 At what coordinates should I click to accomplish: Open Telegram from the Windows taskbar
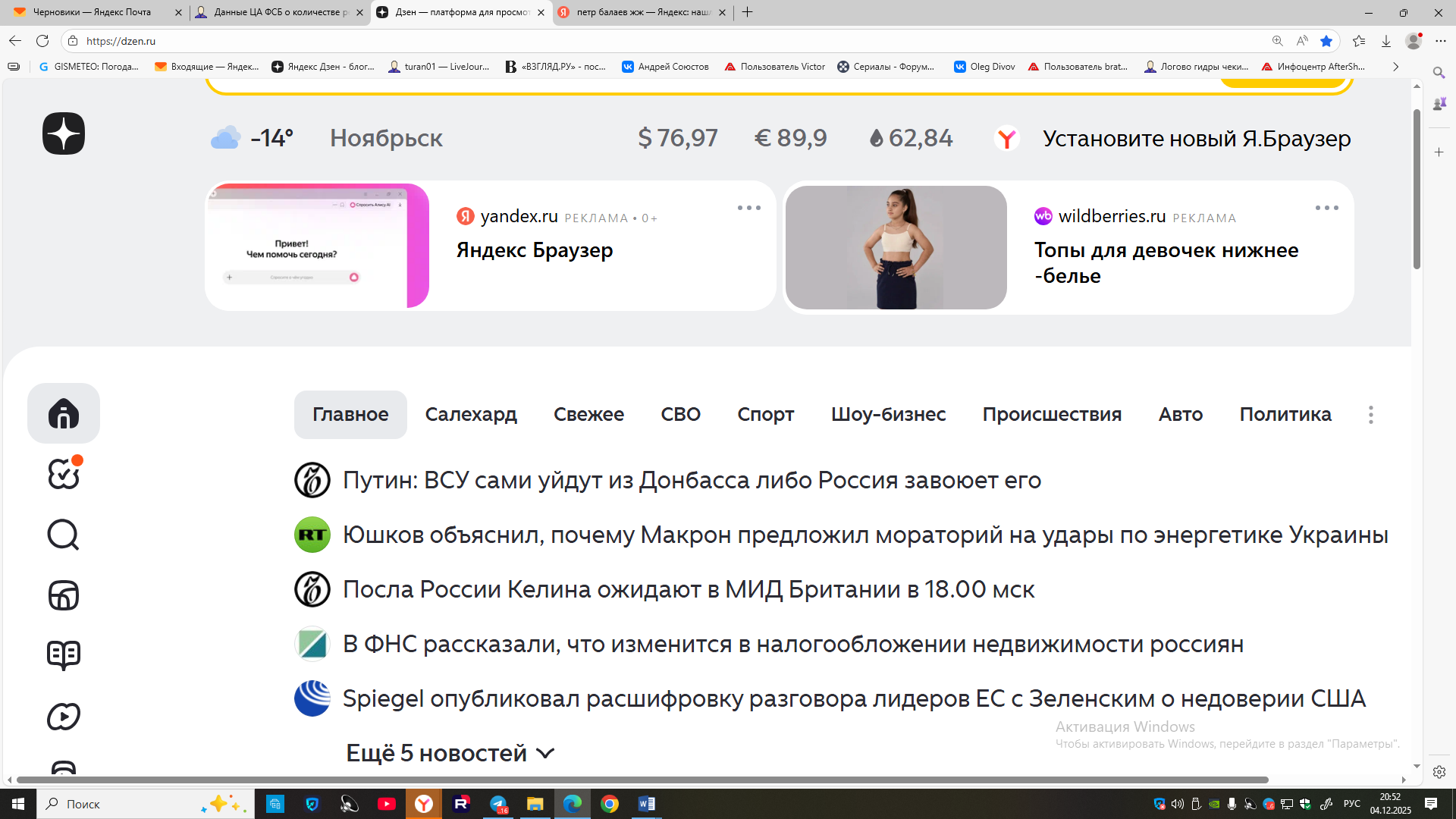tap(498, 804)
